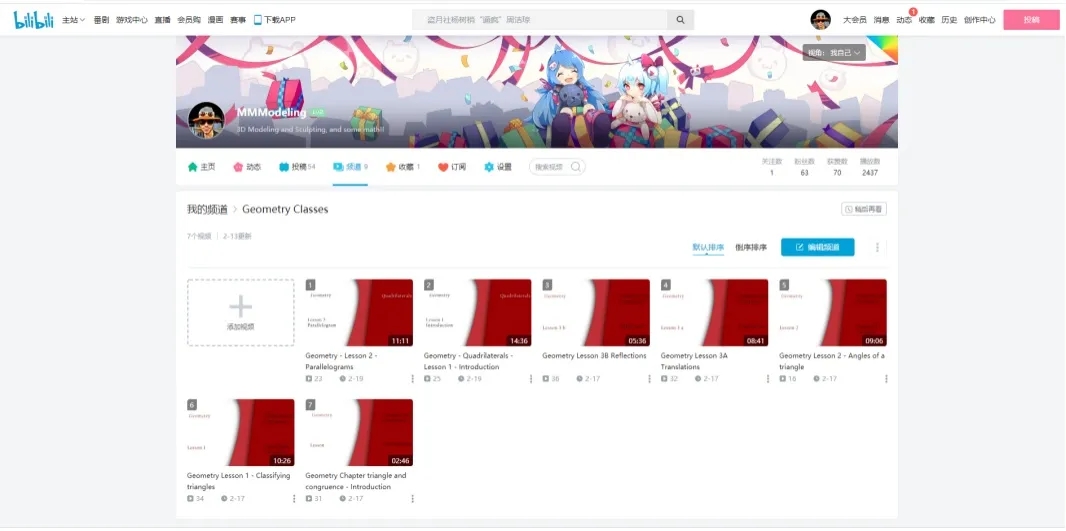Focus the top search input field

pyautogui.click(x=540, y=20)
